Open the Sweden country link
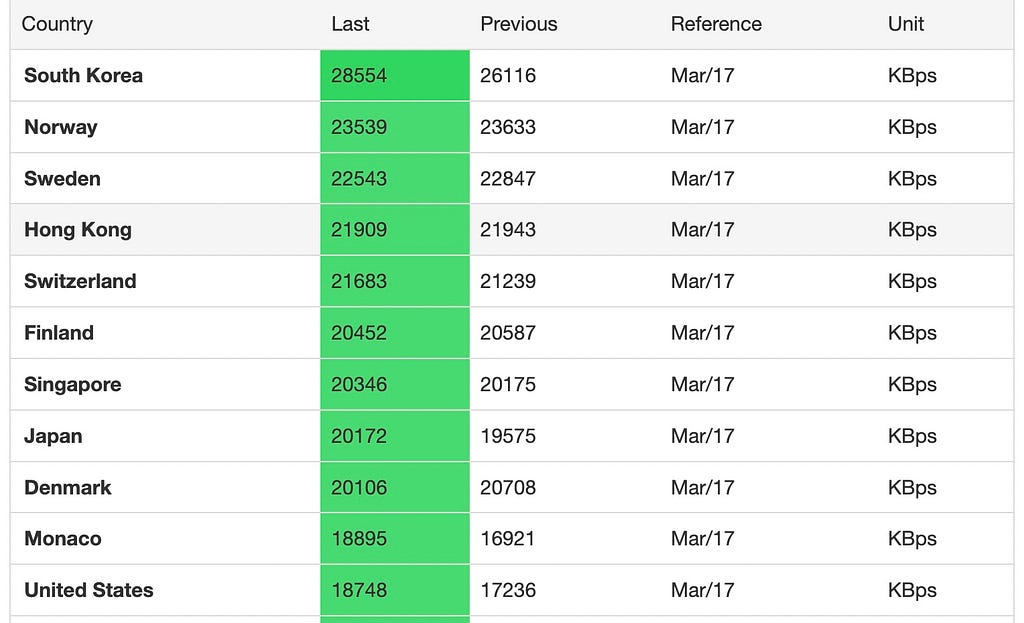This screenshot has width=1024, height=623. point(62,178)
